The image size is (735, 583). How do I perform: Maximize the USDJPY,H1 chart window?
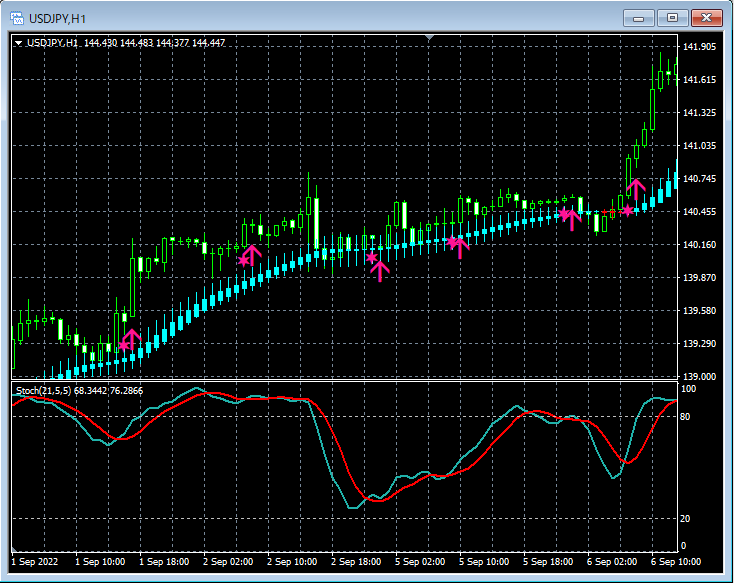(x=673, y=17)
